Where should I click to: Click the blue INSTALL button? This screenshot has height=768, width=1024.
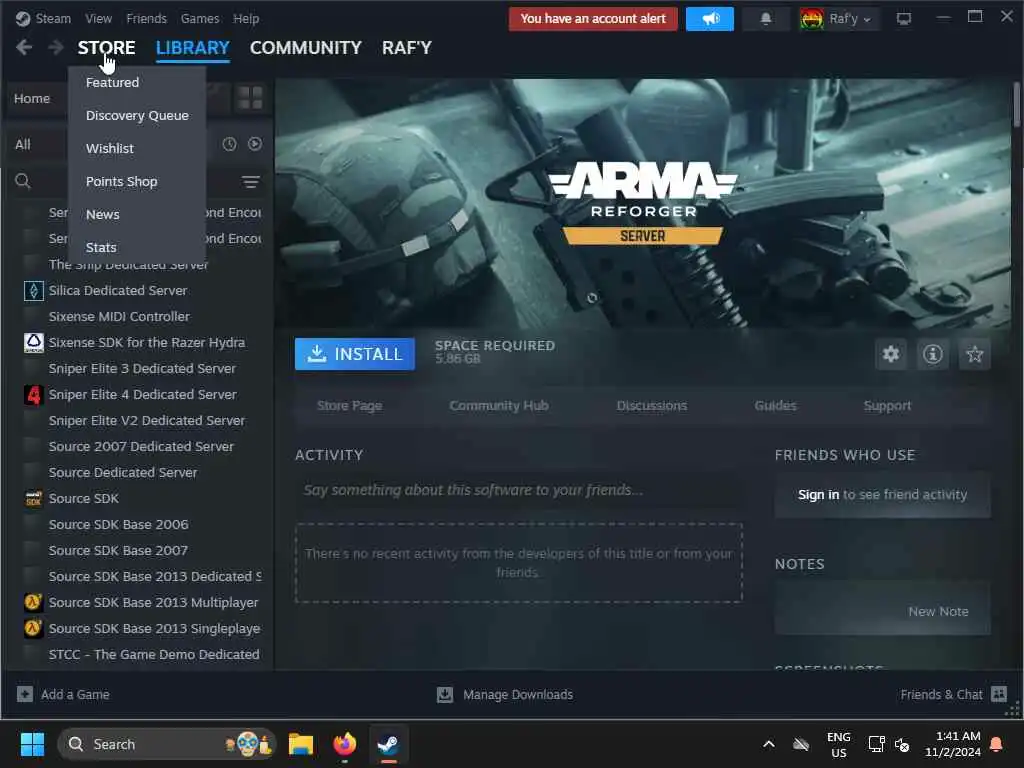click(x=355, y=354)
